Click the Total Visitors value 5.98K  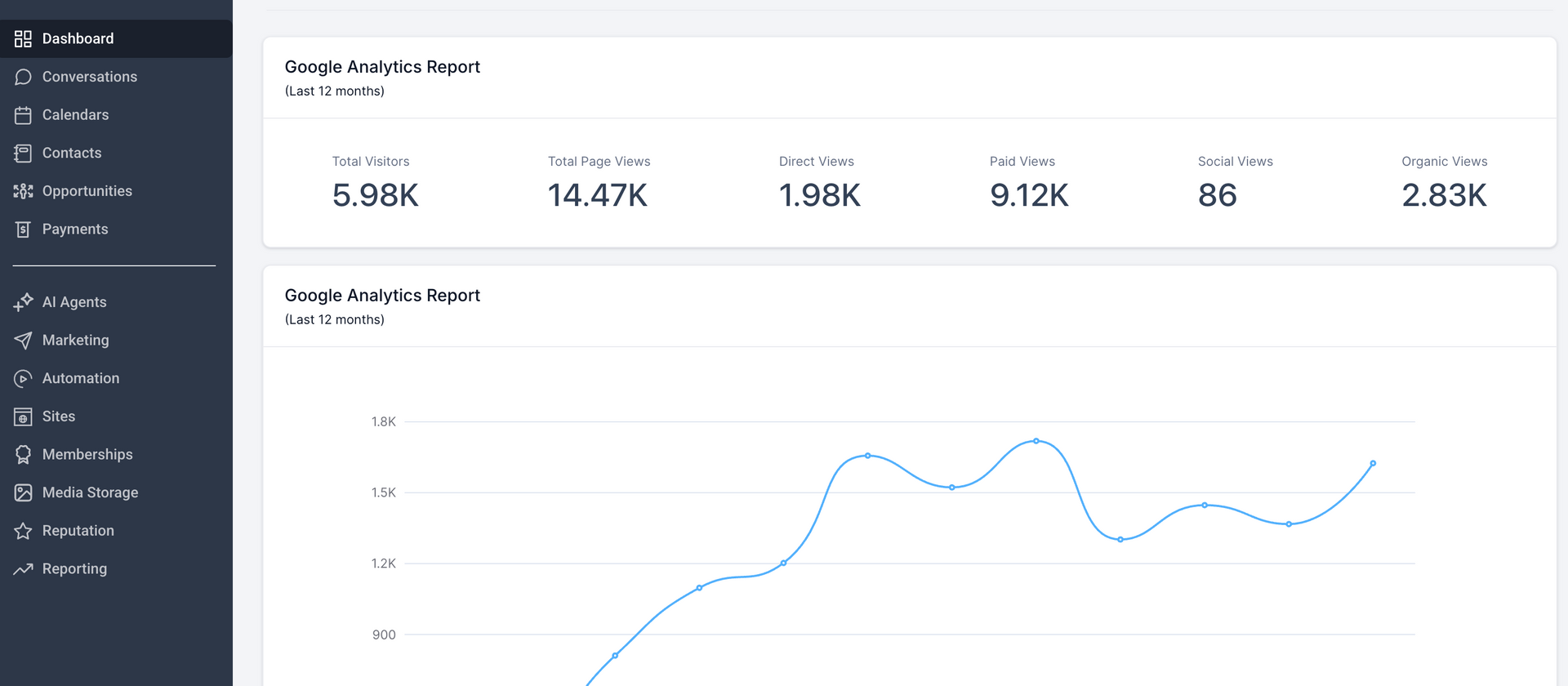(376, 195)
